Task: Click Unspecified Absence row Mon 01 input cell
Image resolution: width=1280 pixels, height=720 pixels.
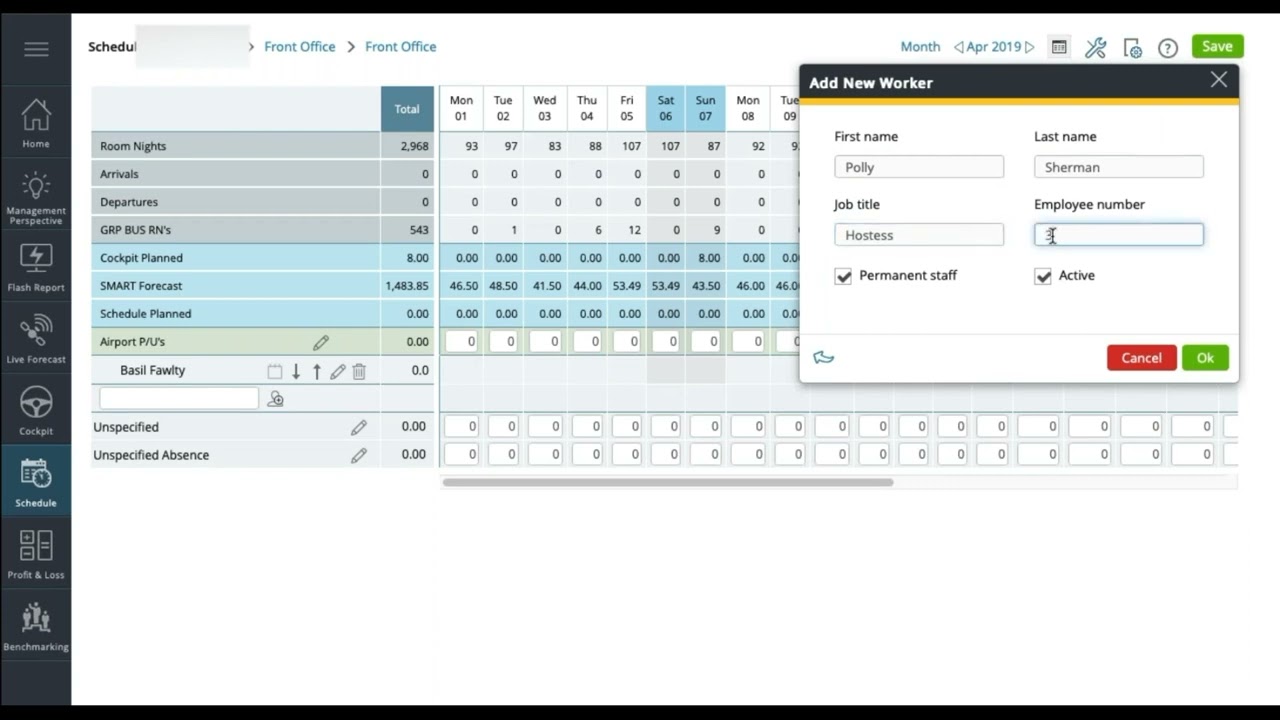Action: coord(461,455)
